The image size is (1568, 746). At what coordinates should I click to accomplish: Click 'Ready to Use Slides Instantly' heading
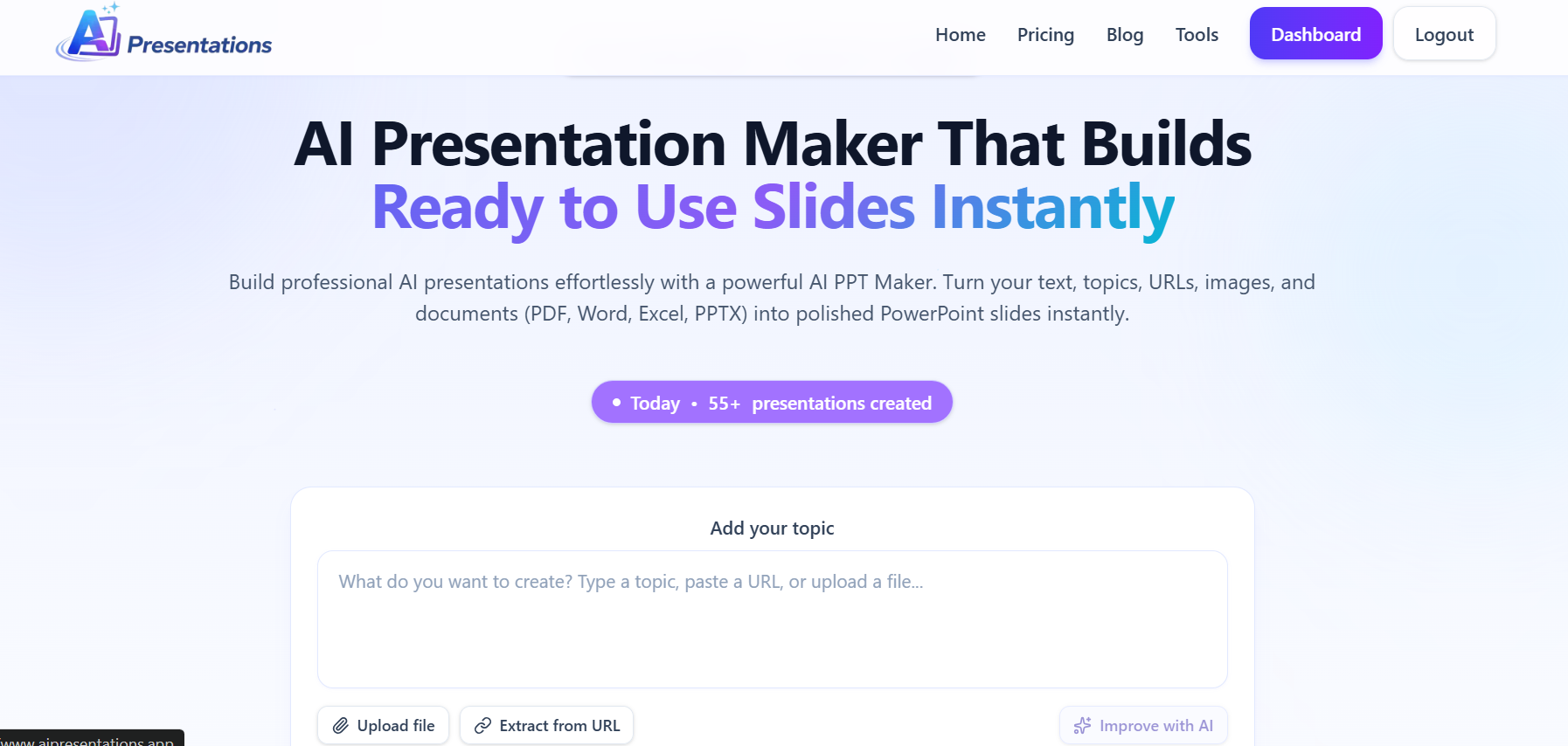[x=773, y=208]
